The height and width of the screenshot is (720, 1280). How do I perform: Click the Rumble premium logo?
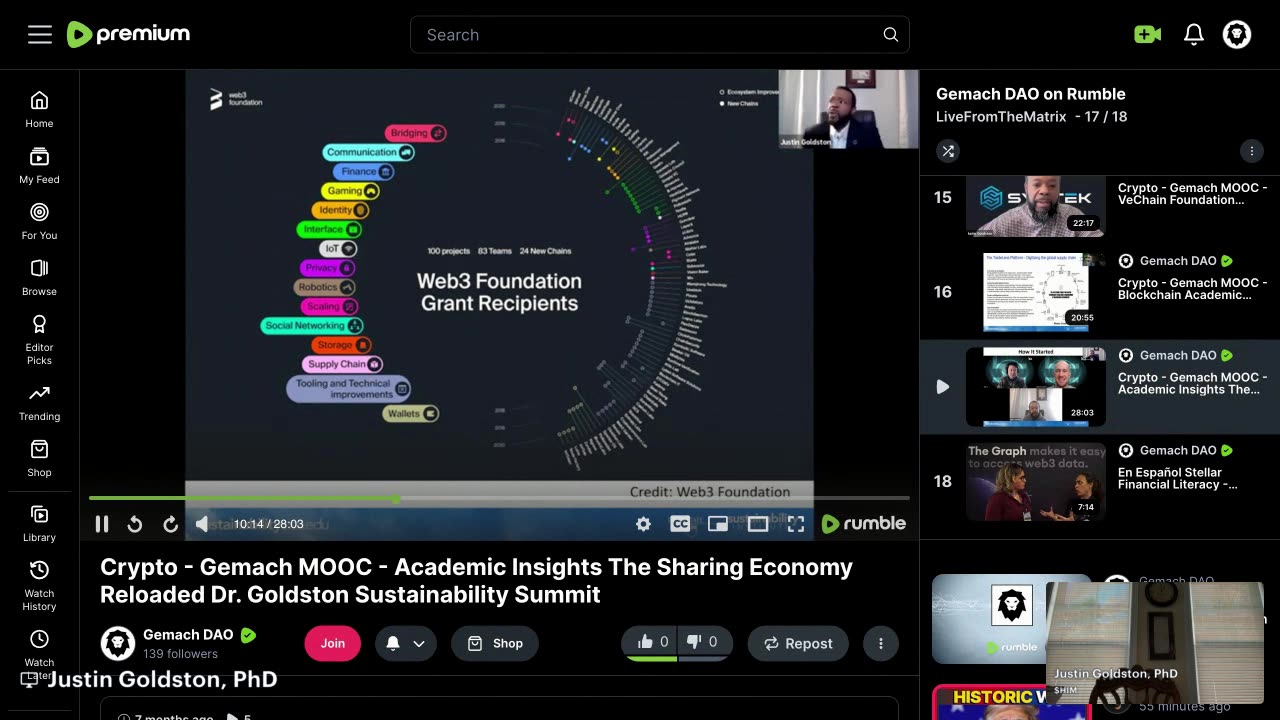point(128,34)
